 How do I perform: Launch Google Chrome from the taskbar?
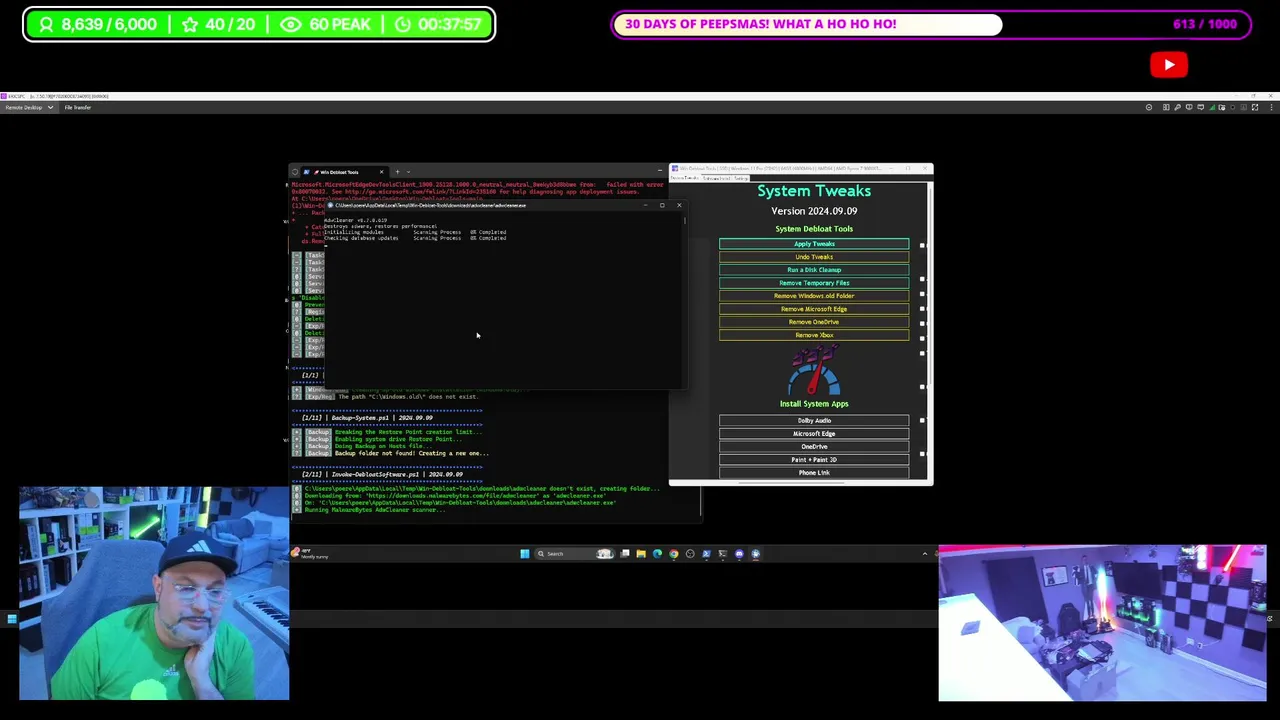[x=673, y=554]
